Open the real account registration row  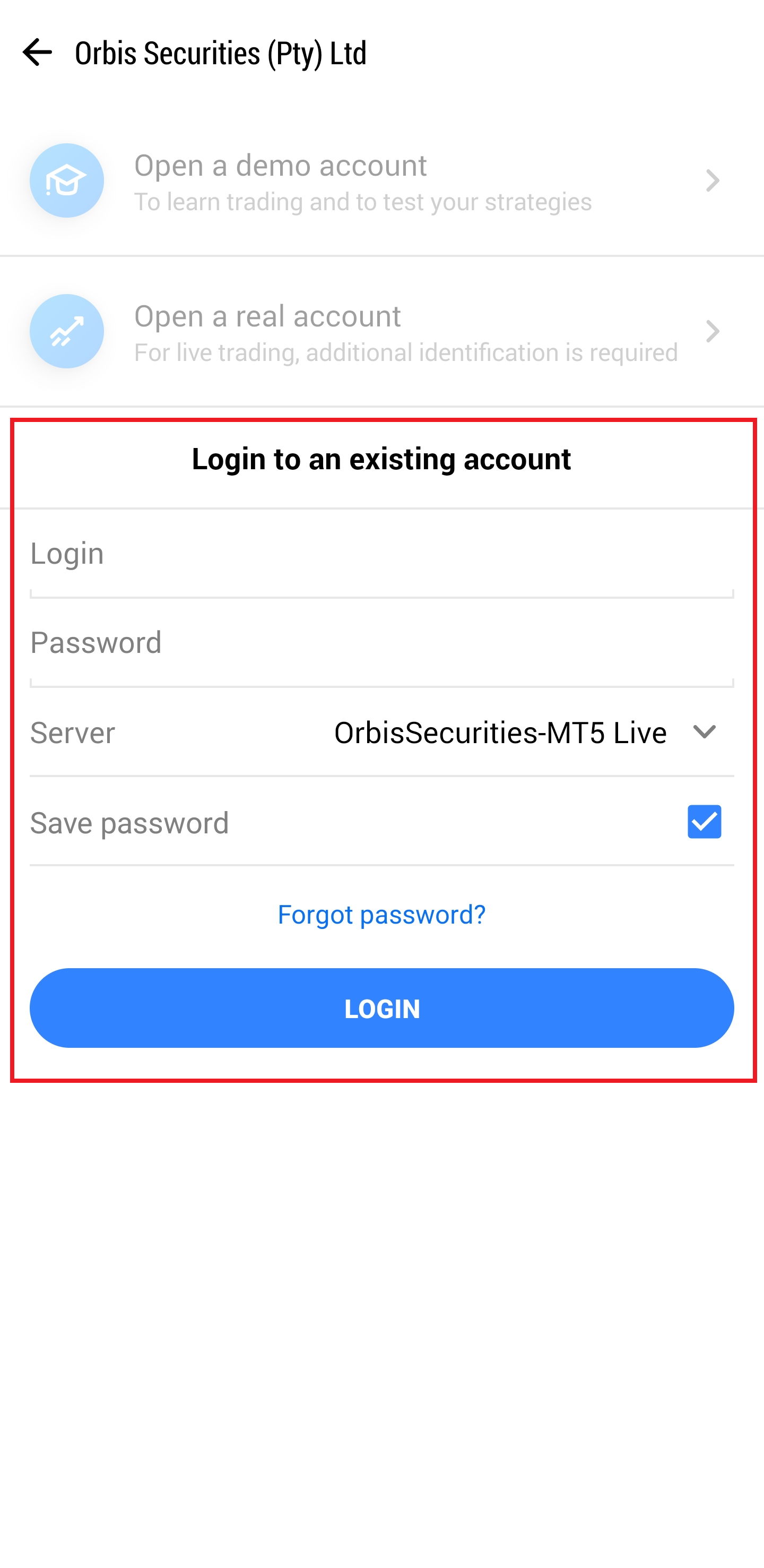[382, 332]
